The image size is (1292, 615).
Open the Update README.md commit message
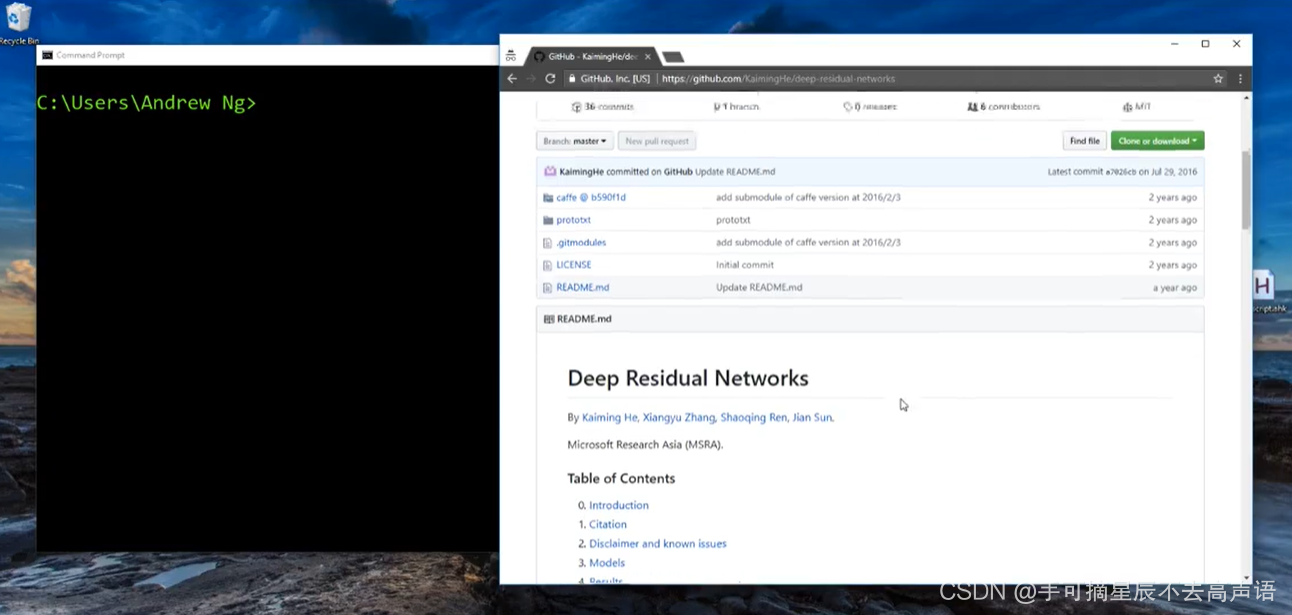(x=735, y=172)
